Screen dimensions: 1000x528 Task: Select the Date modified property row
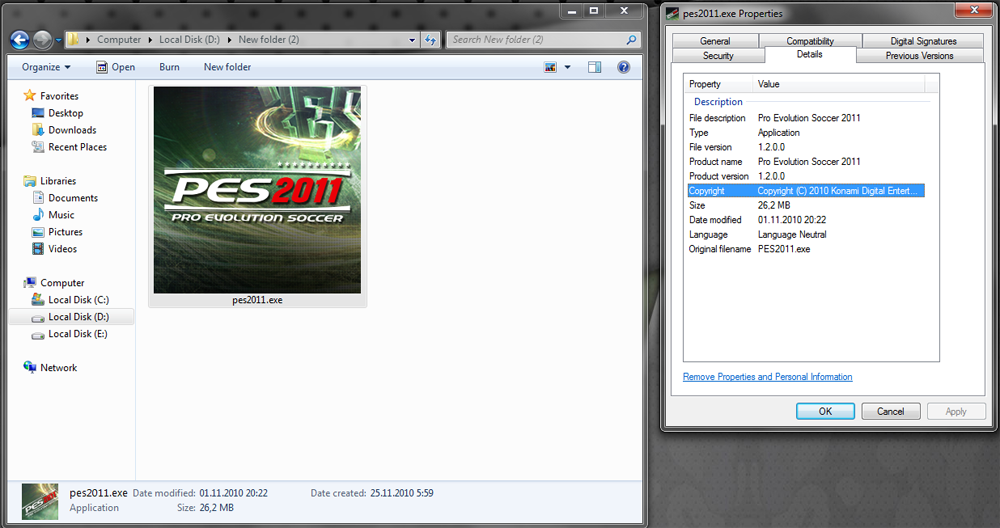(805, 220)
